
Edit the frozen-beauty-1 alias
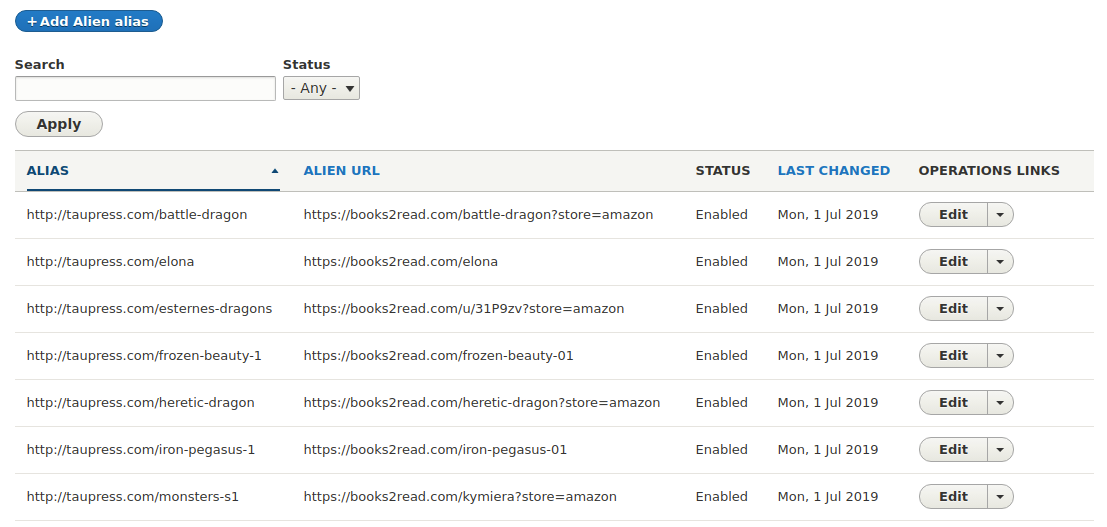point(953,355)
